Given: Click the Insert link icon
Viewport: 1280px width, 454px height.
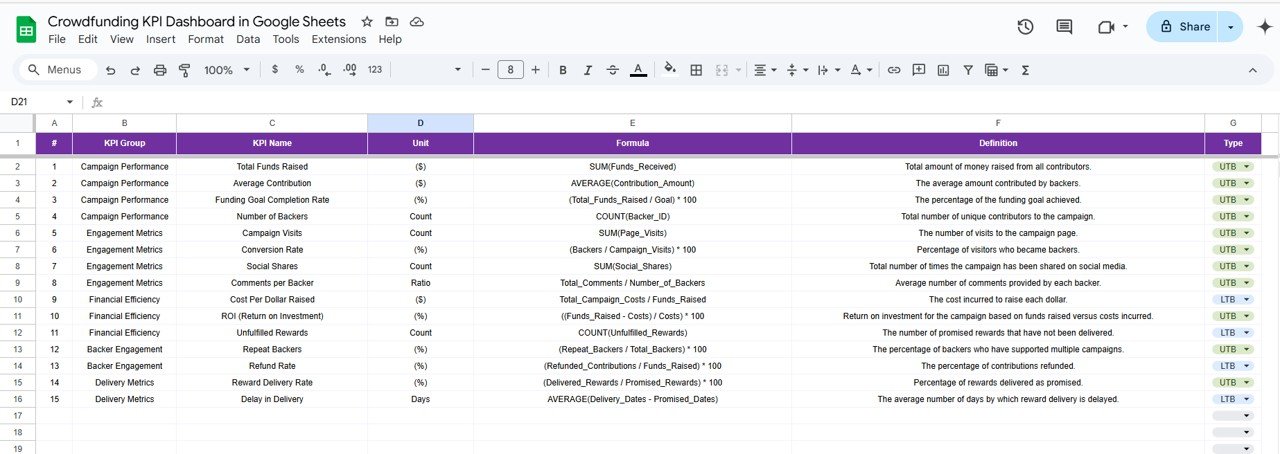Looking at the screenshot, I should click(x=894, y=70).
